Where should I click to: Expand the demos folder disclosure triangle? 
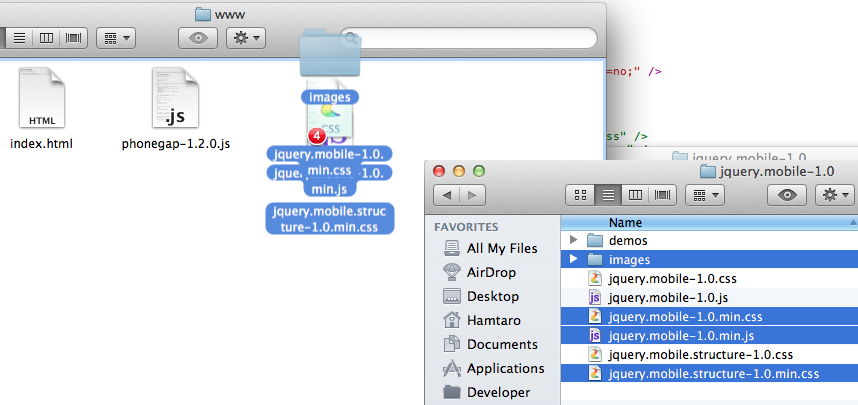click(573, 240)
